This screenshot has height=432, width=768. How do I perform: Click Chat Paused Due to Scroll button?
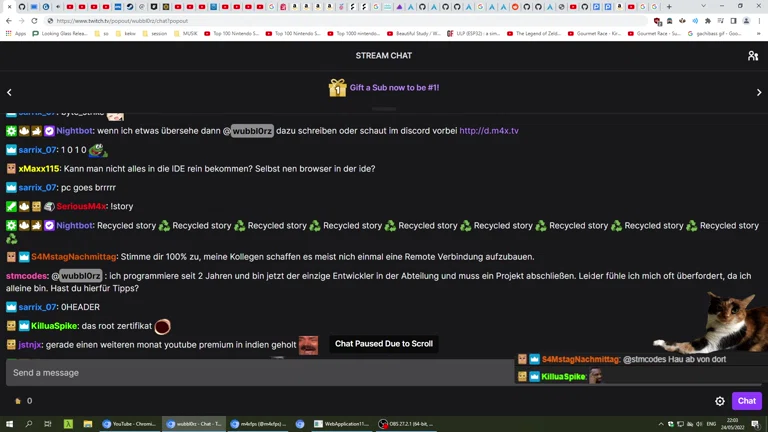(383, 344)
